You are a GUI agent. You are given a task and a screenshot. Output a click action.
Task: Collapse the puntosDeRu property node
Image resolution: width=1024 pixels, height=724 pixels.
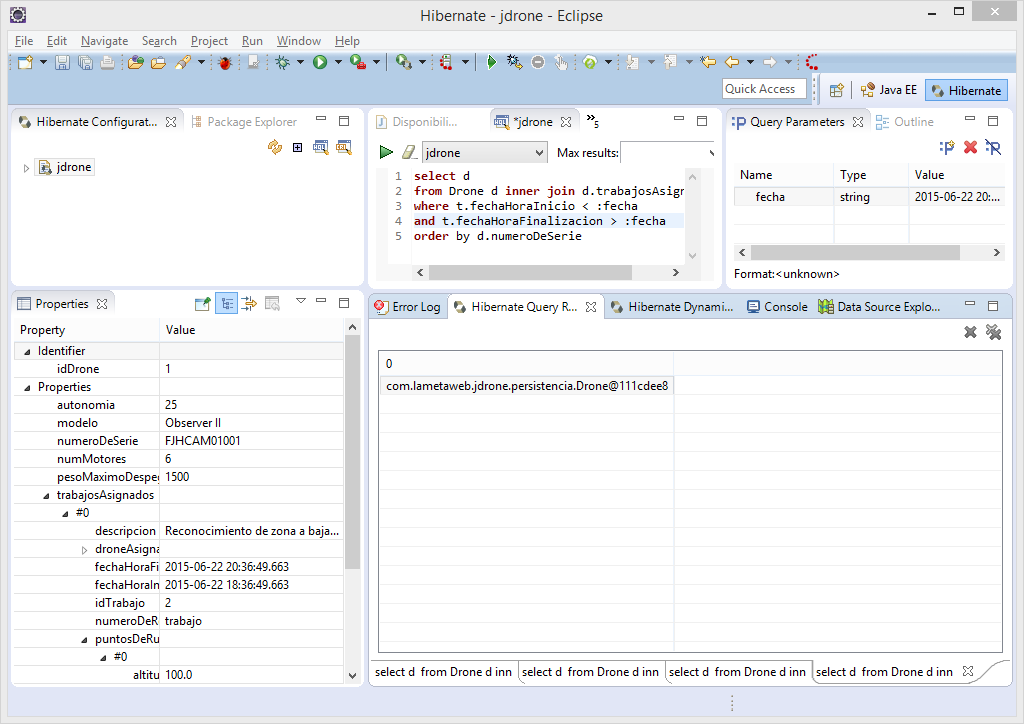click(x=84, y=640)
